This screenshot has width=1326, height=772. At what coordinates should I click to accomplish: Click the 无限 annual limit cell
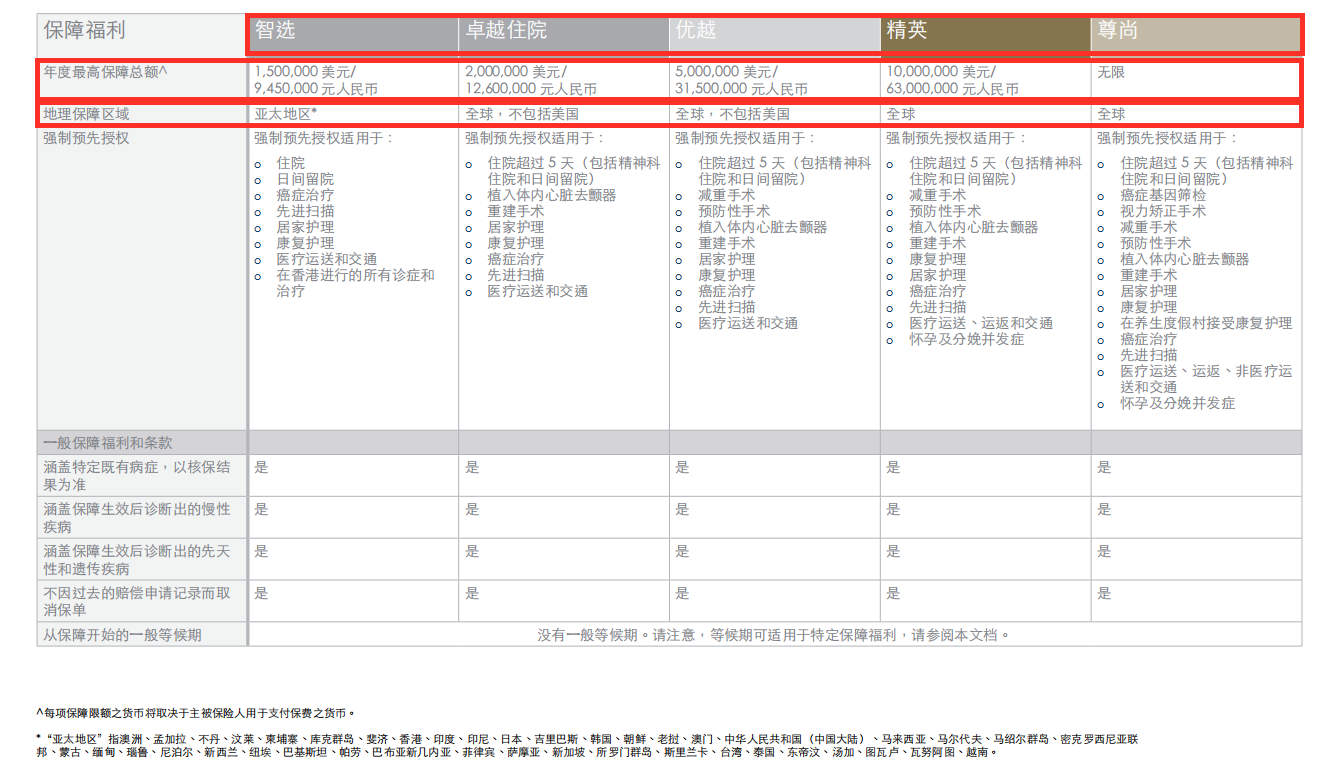[x=1111, y=73]
